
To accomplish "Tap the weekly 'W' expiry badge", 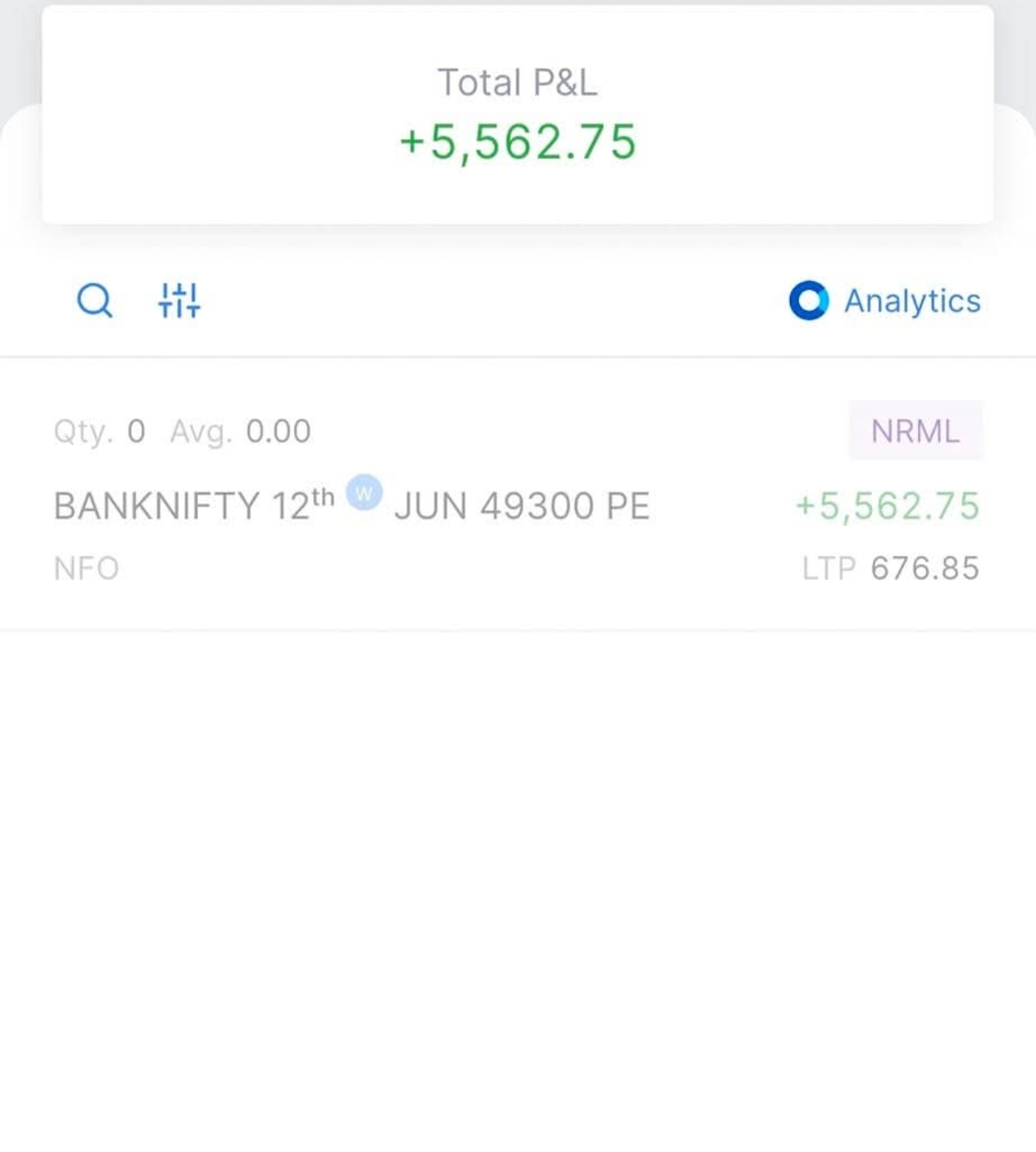I will (364, 493).
